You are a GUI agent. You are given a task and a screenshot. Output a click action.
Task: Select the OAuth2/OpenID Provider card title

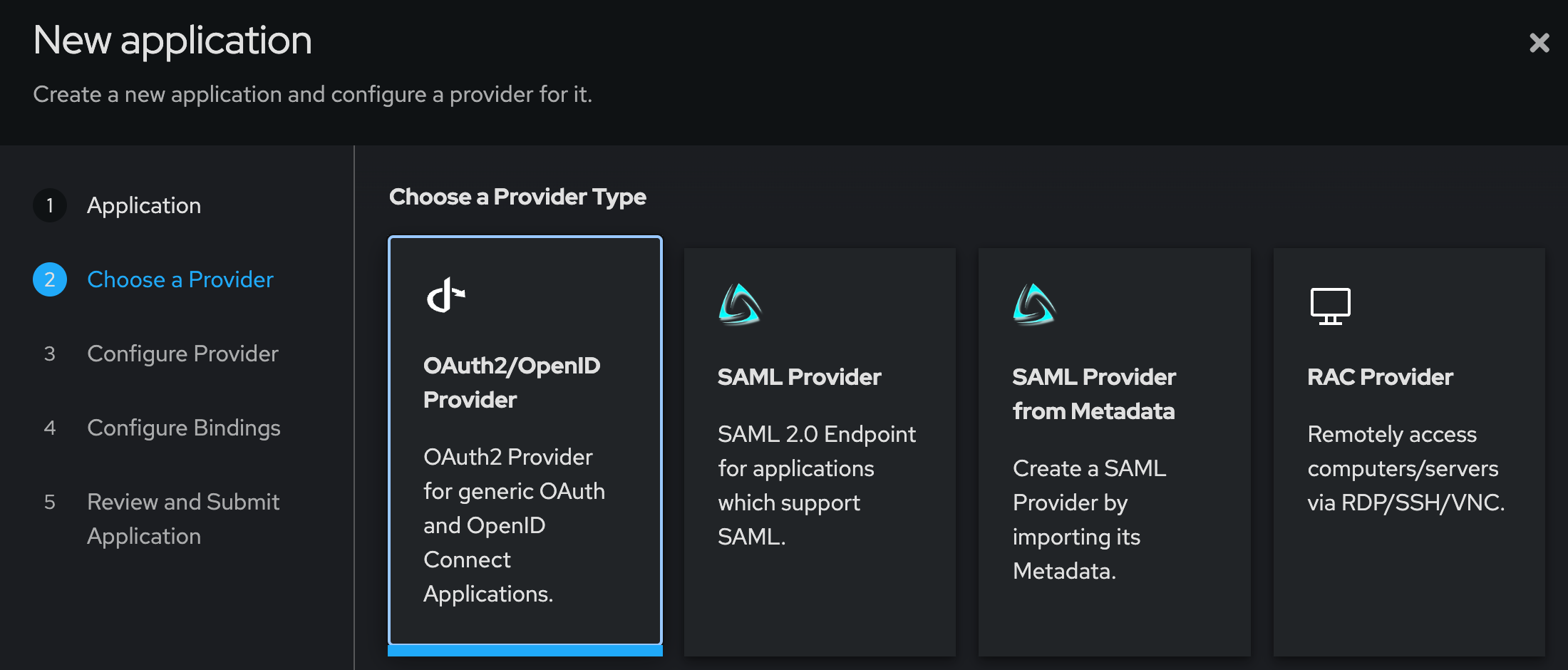tap(512, 383)
